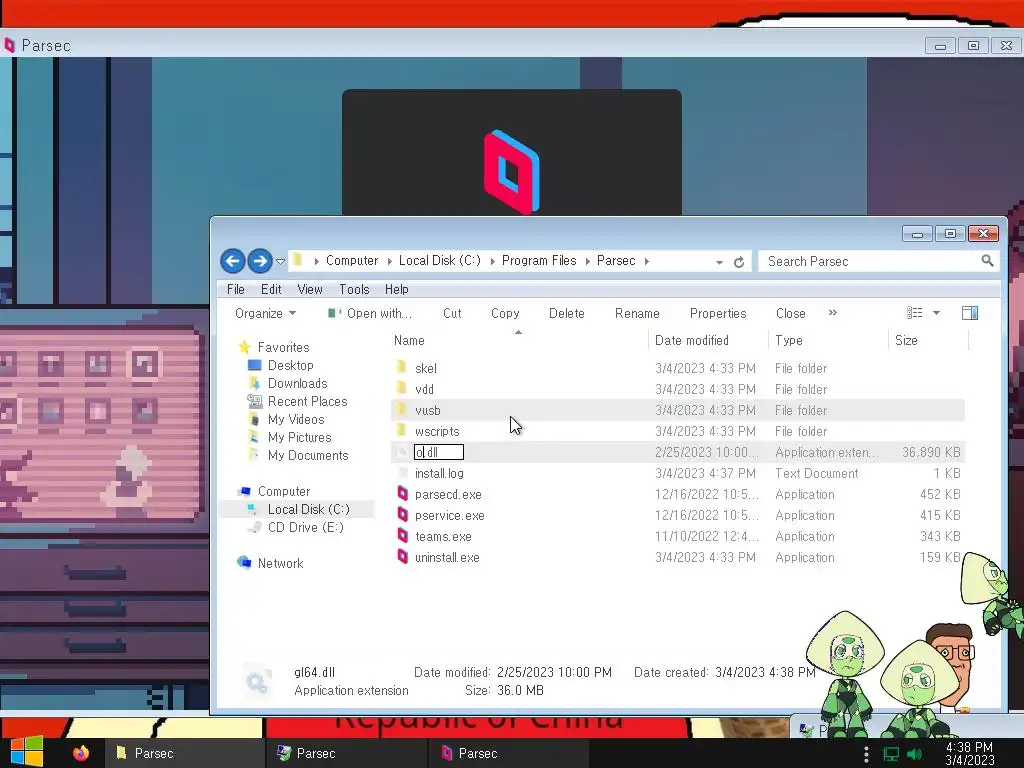The height and width of the screenshot is (768, 1024).
Task: Click Cut in the toolbar
Action: click(452, 313)
